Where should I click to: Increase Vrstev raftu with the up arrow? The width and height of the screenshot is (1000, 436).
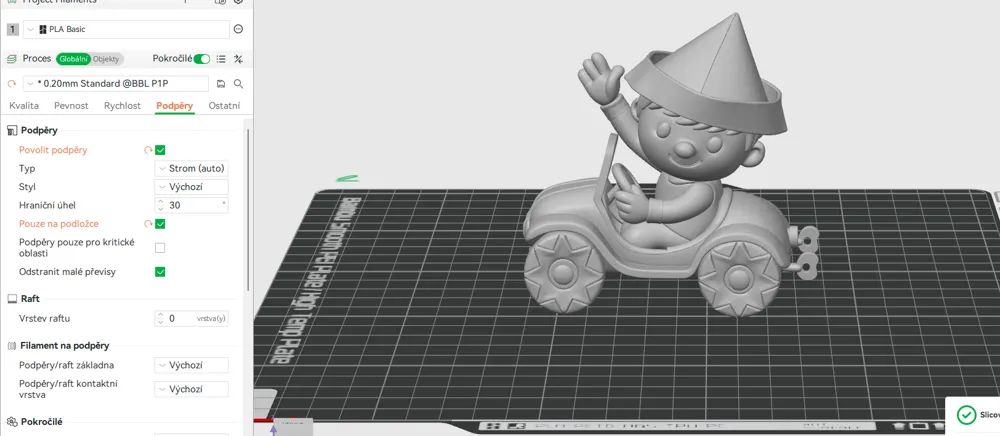coord(160,314)
